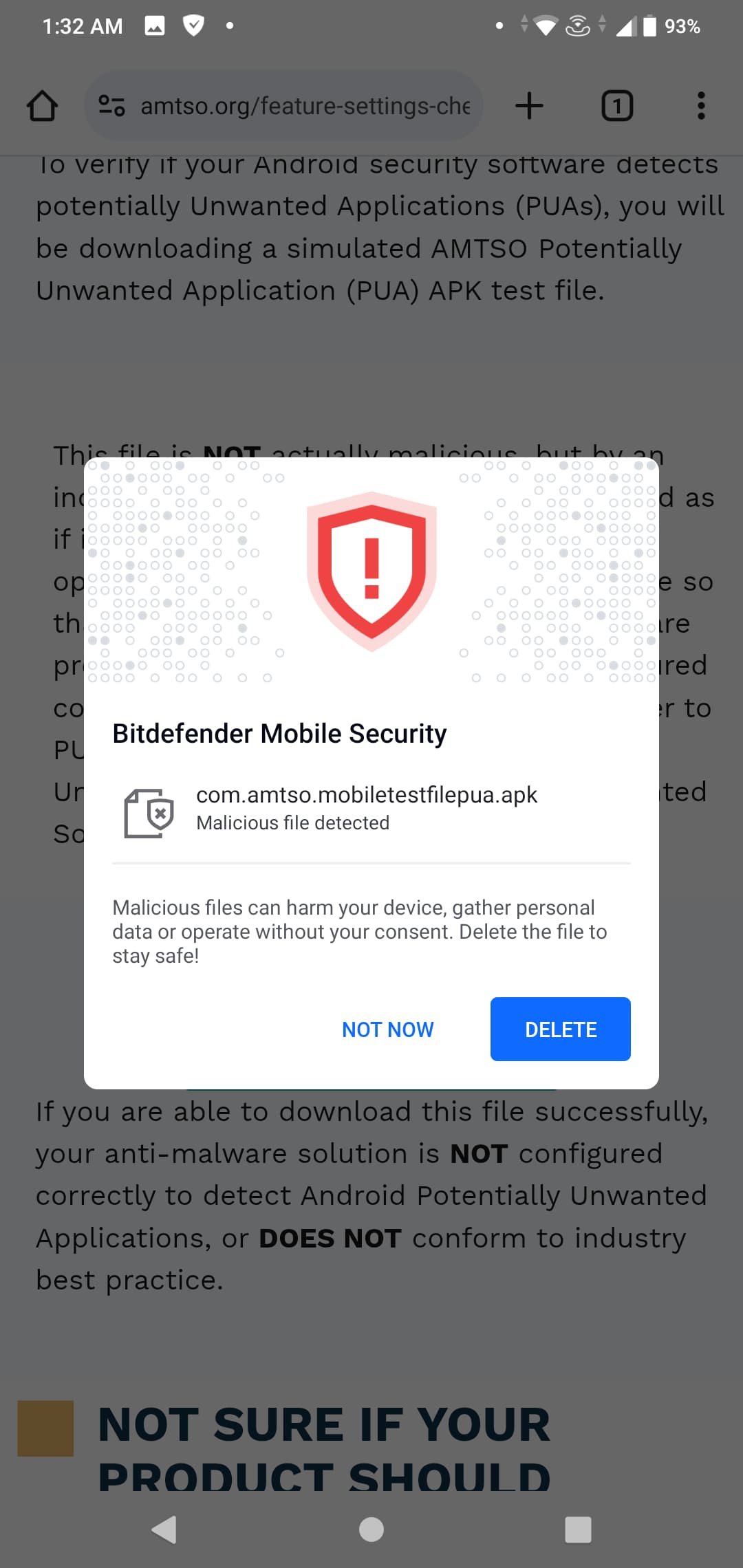Screen dimensions: 743x1568
Task: Tap the Android back navigation button
Action: [164, 1529]
